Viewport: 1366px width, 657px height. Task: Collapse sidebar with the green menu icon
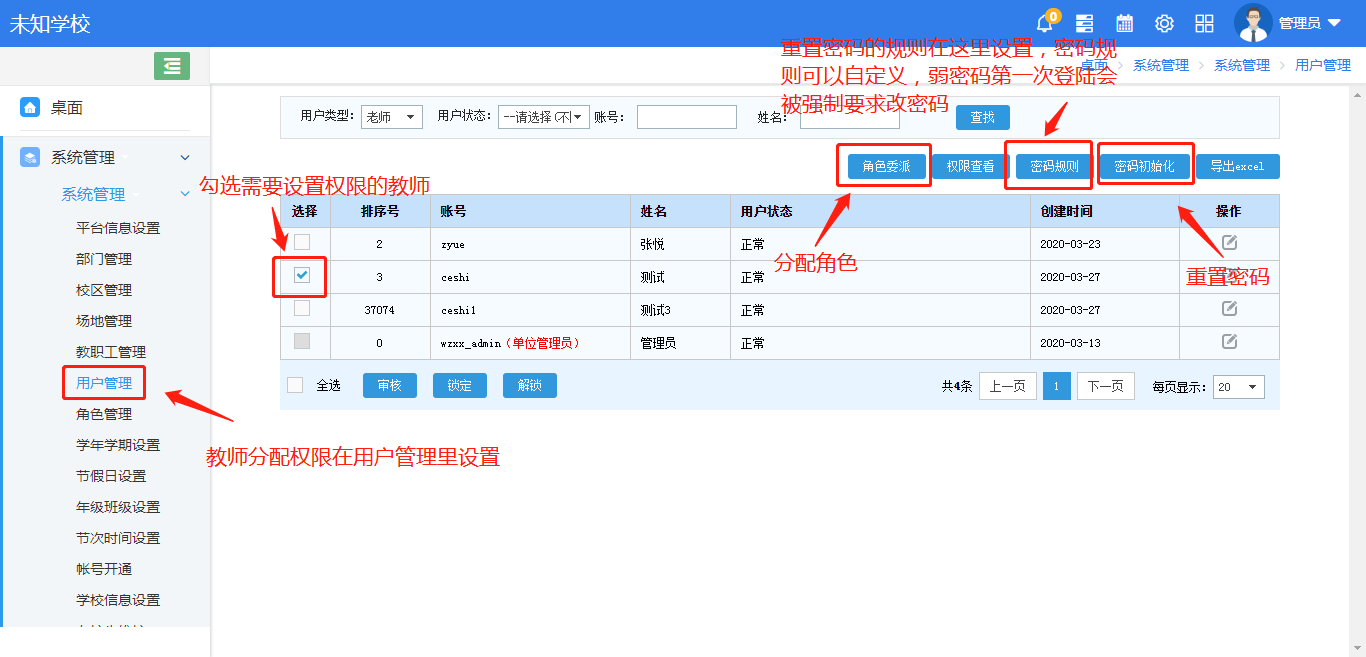pyautogui.click(x=172, y=66)
